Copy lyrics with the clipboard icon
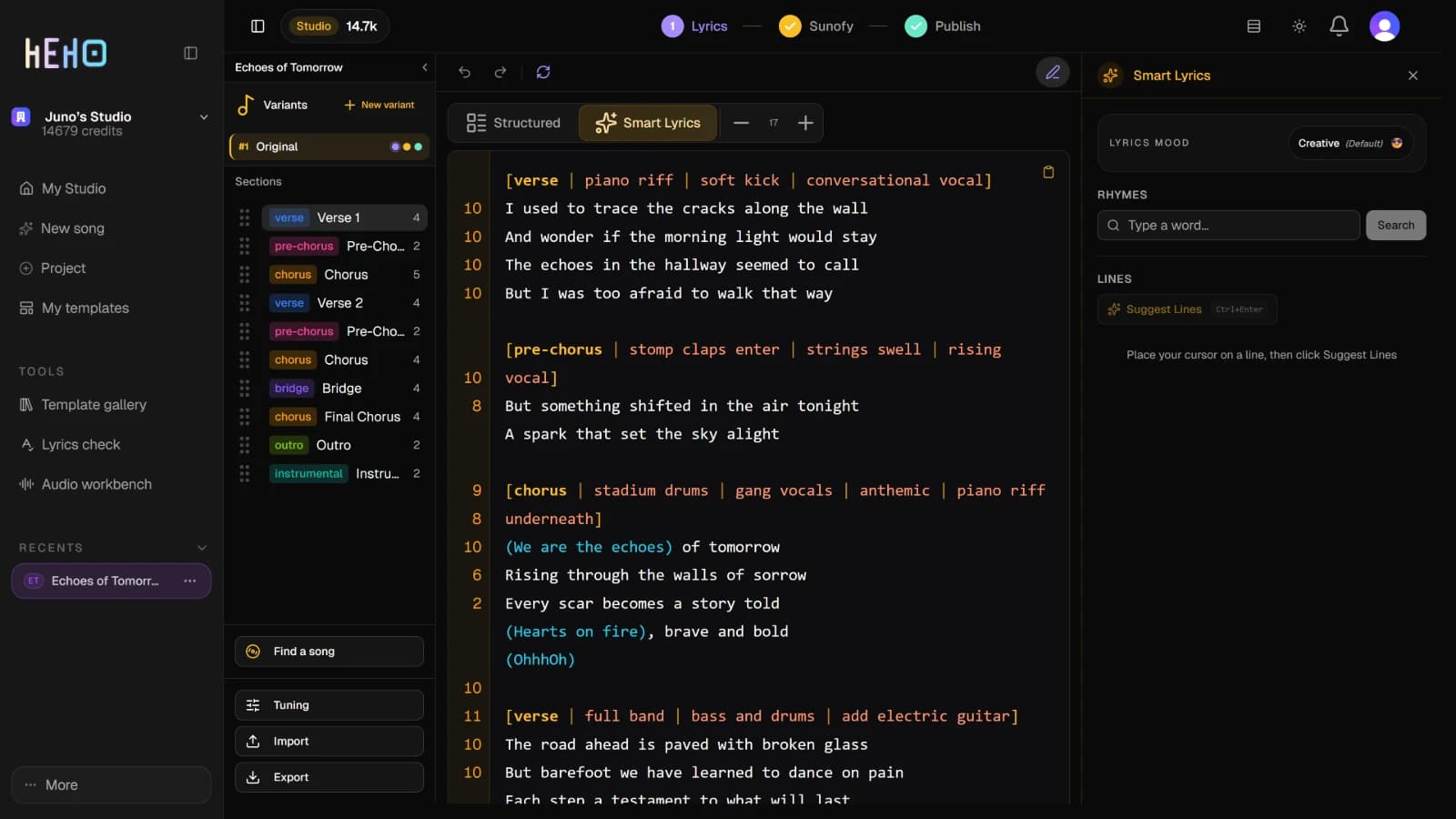The width and height of the screenshot is (1456, 819). (1048, 172)
